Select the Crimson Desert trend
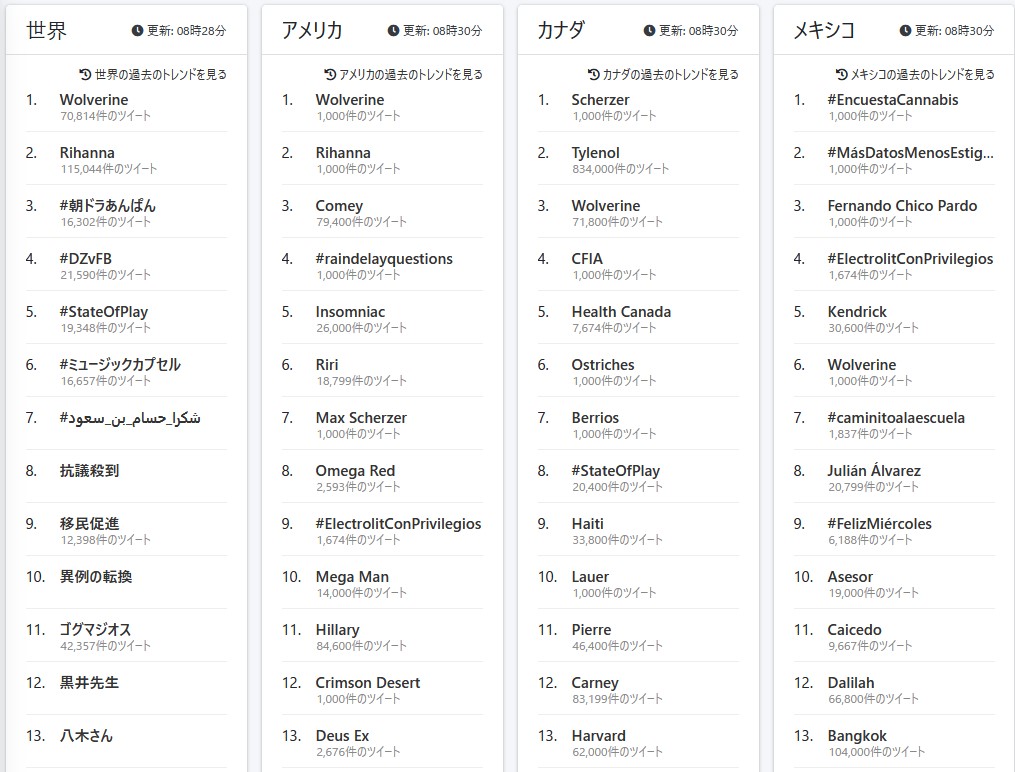The height and width of the screenshot is (772, 1015). [x=367, y=683]
